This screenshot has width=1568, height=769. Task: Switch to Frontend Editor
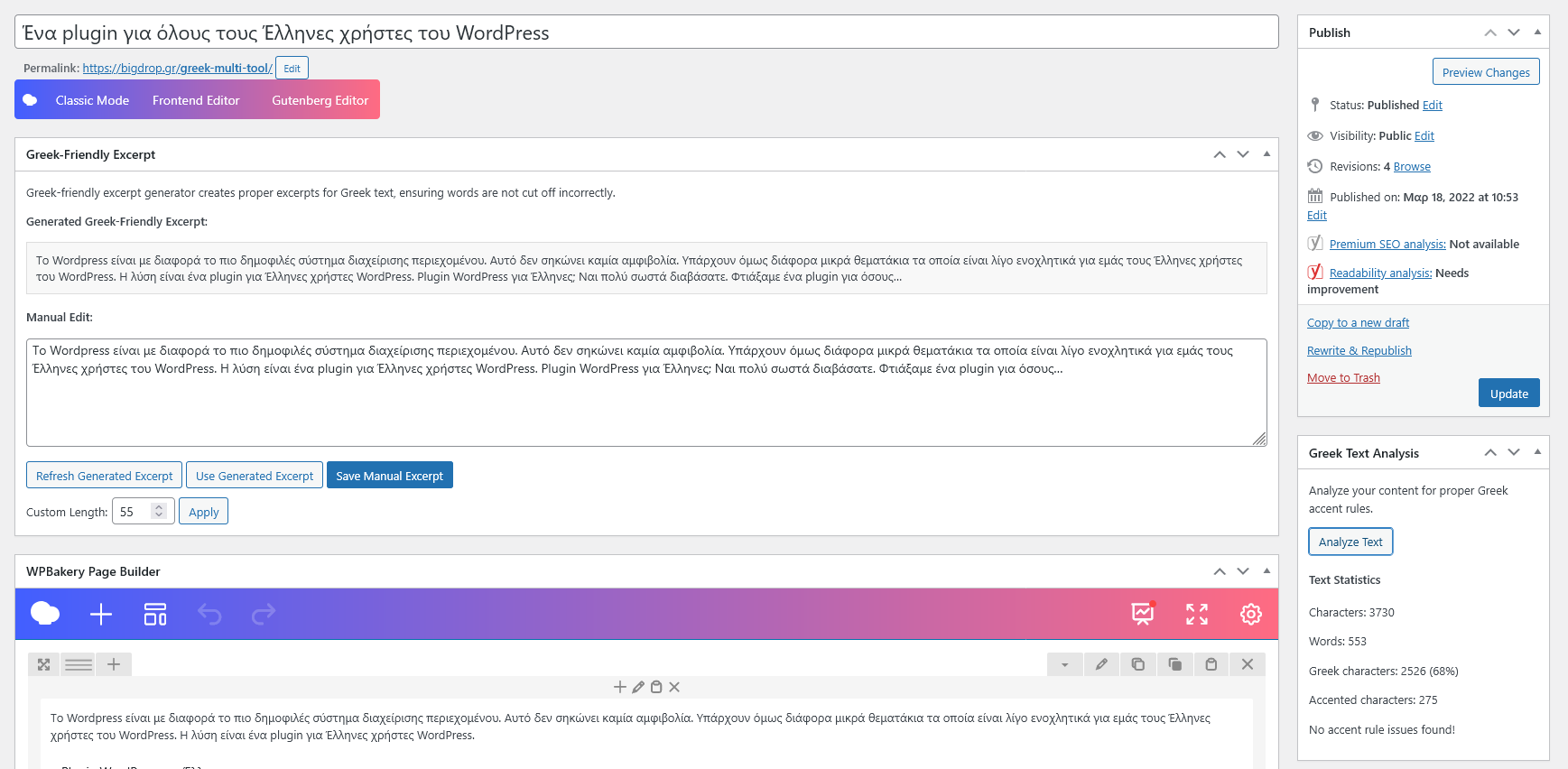pyautogui.click(x=196, y=100)
